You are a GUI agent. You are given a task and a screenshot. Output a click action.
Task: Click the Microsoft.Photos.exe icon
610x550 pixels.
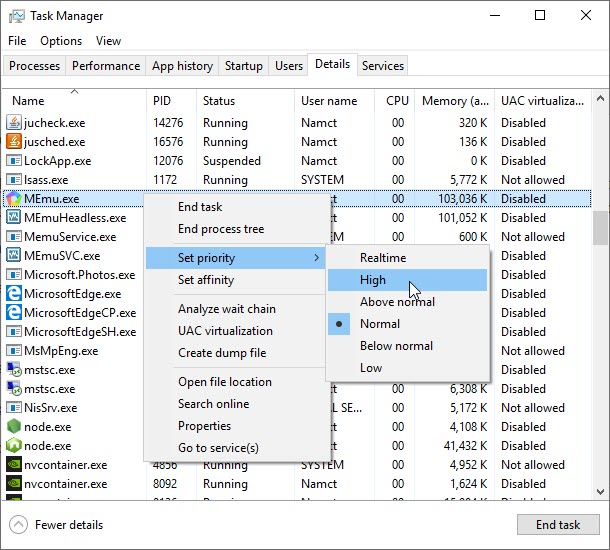[x=14, y=275]
